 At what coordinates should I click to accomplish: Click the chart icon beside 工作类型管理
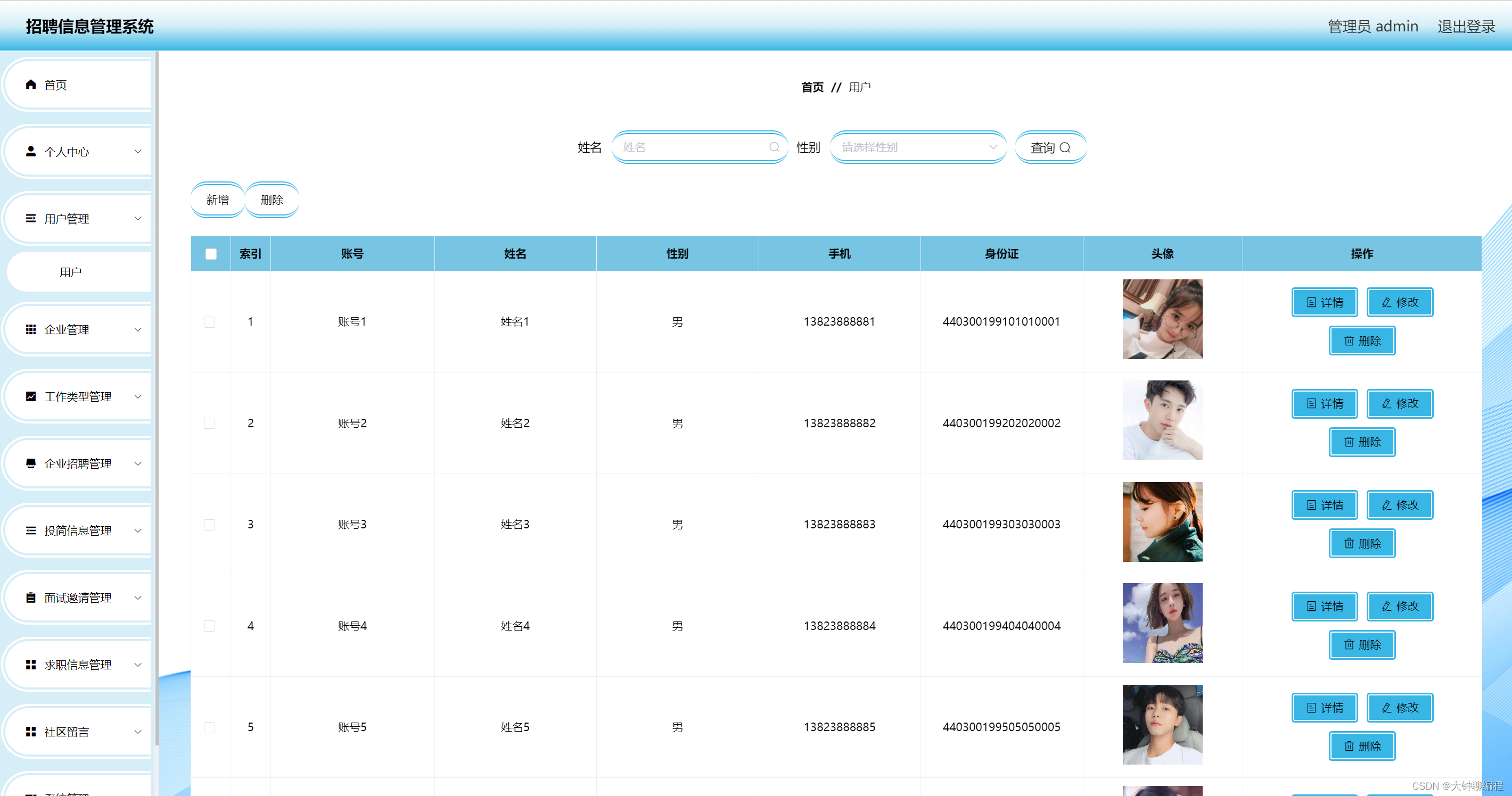coord(31,396)
